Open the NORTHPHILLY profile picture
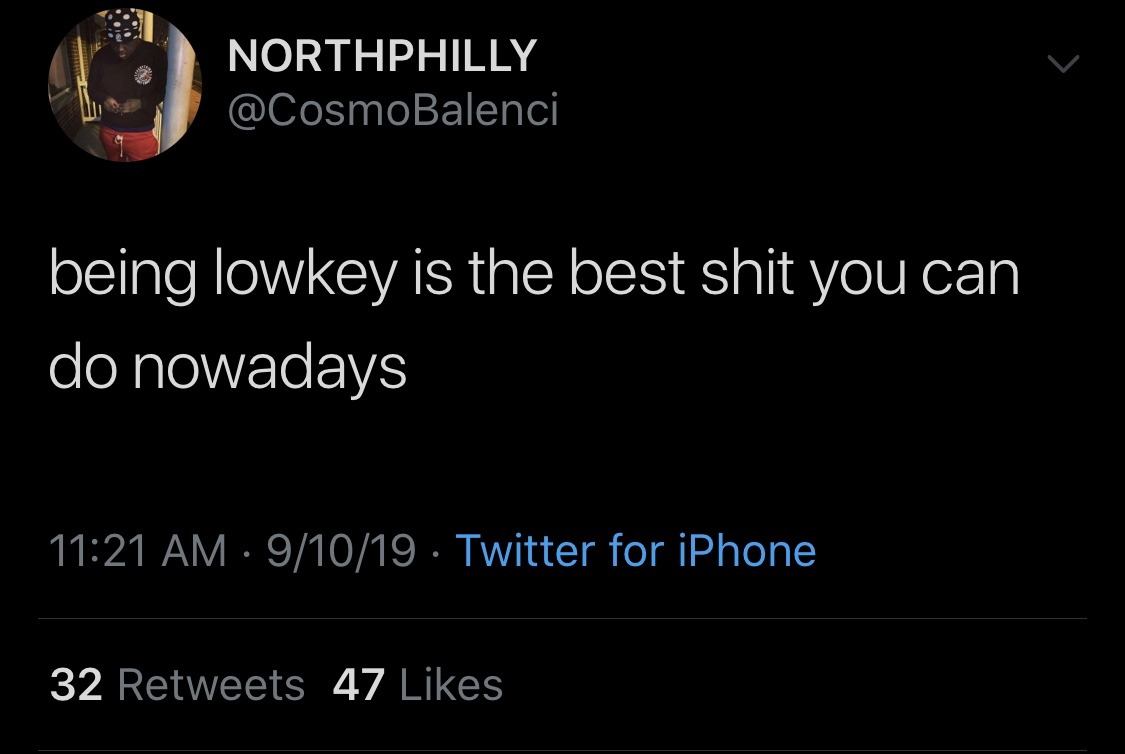The width and height of the screenshot is (1125, 754). 125,85
